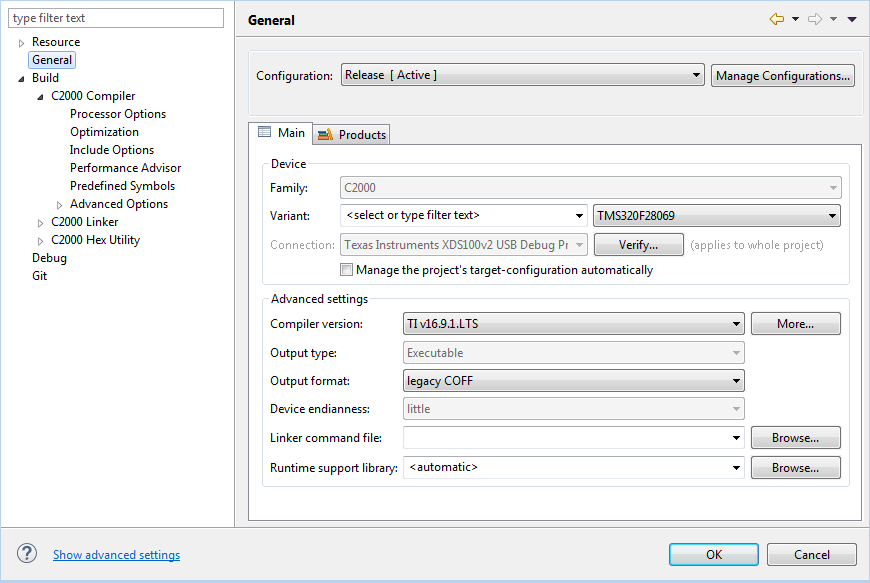Select Processor Options in the tree
The image size is (870, 583).
[118, 114]
